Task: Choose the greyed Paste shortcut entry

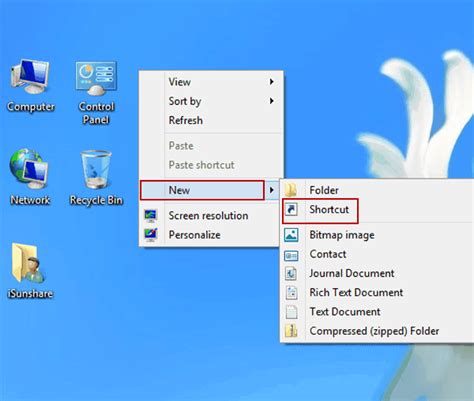Action: 211,165
